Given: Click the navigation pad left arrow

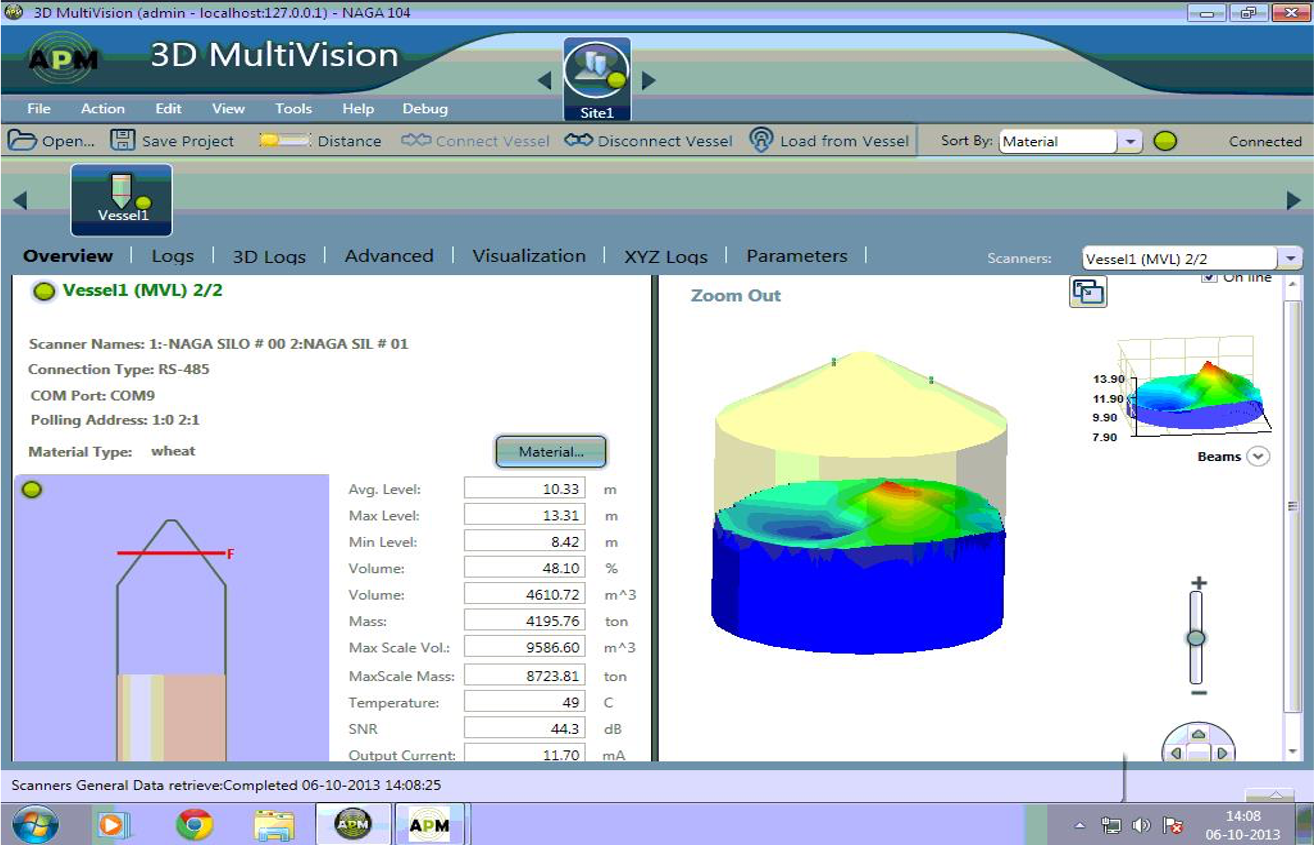Looking at the screenshot, I should point(1177,753).
